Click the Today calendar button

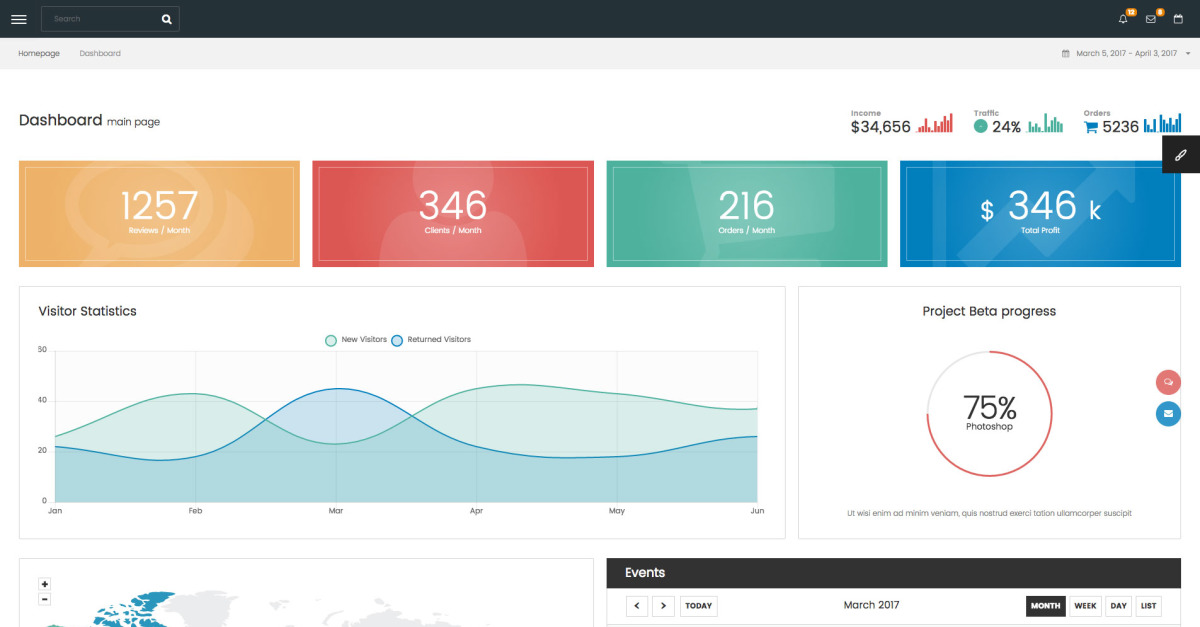pyautogui.click(x=698, y=606)
